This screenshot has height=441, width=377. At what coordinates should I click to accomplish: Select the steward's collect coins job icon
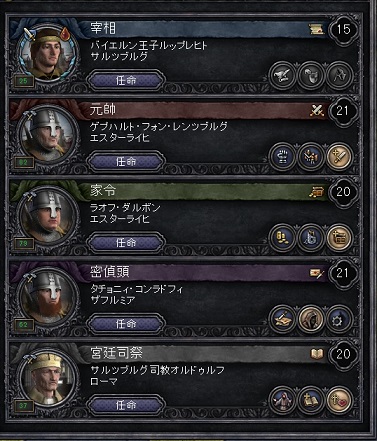click(x=282, y=238)
